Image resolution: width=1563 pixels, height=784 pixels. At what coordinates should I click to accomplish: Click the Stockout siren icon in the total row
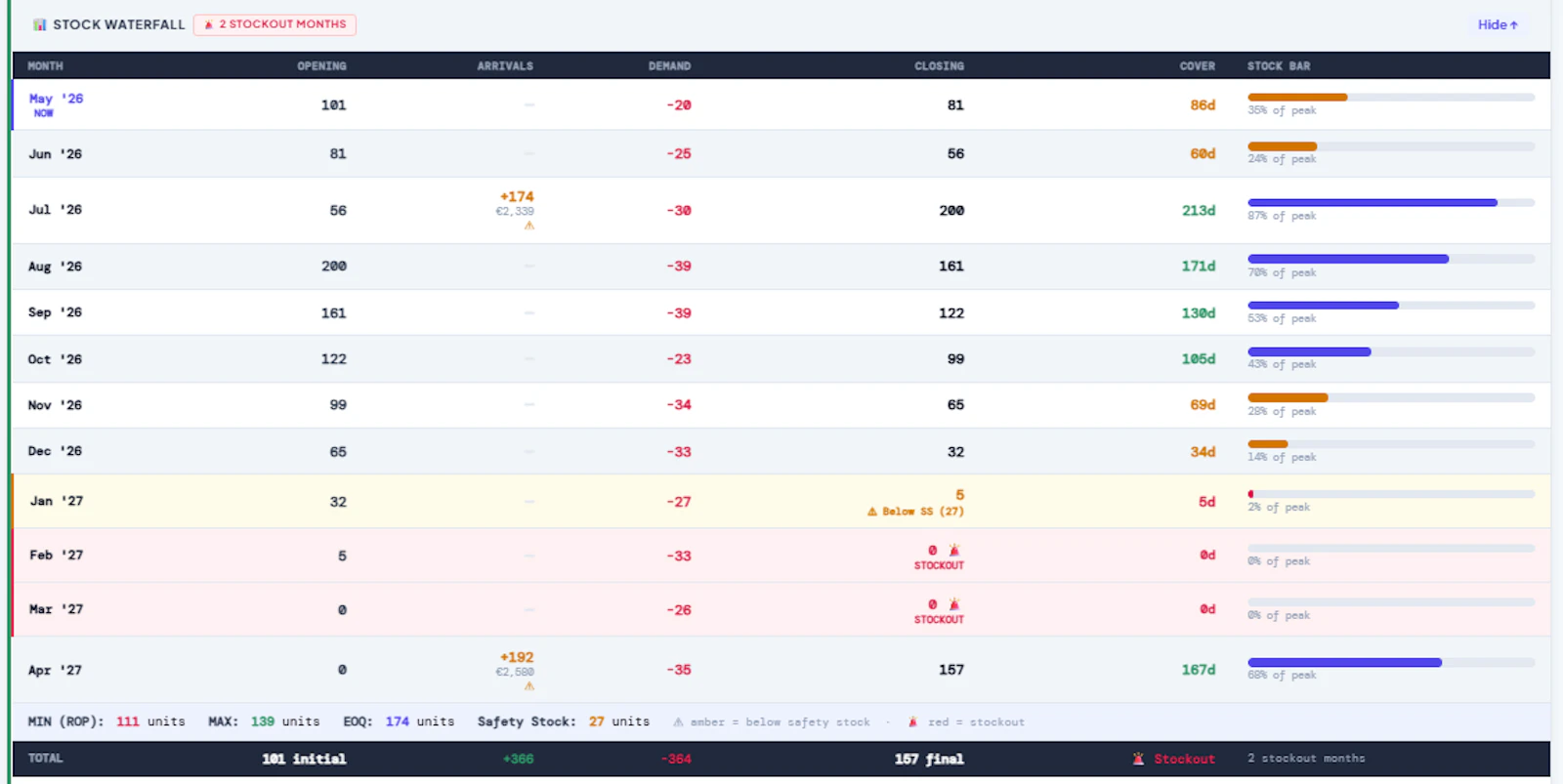pyautogui.click(x=1138, y=759)
